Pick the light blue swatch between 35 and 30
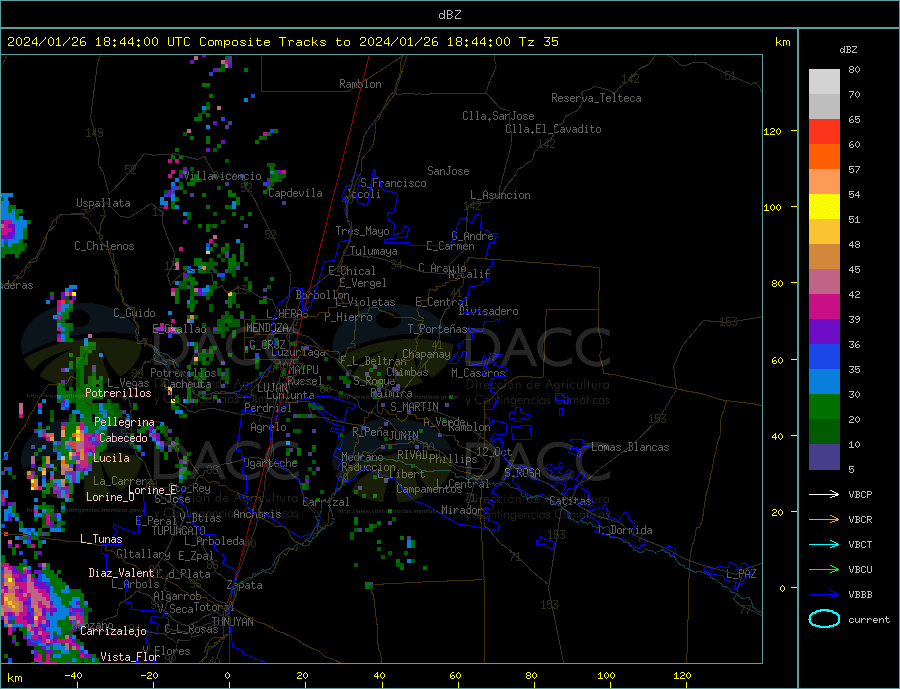This screenshot has width=900, height=689. point(824,382)
